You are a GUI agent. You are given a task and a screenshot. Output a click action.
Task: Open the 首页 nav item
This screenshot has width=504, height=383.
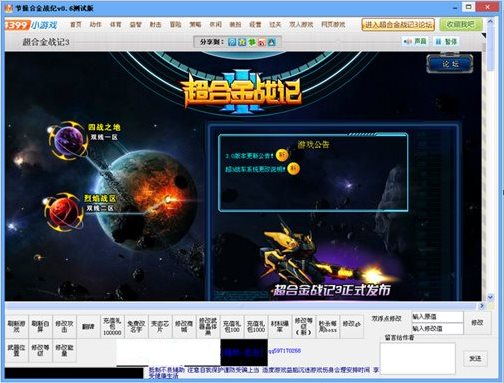tap(76, 25)
